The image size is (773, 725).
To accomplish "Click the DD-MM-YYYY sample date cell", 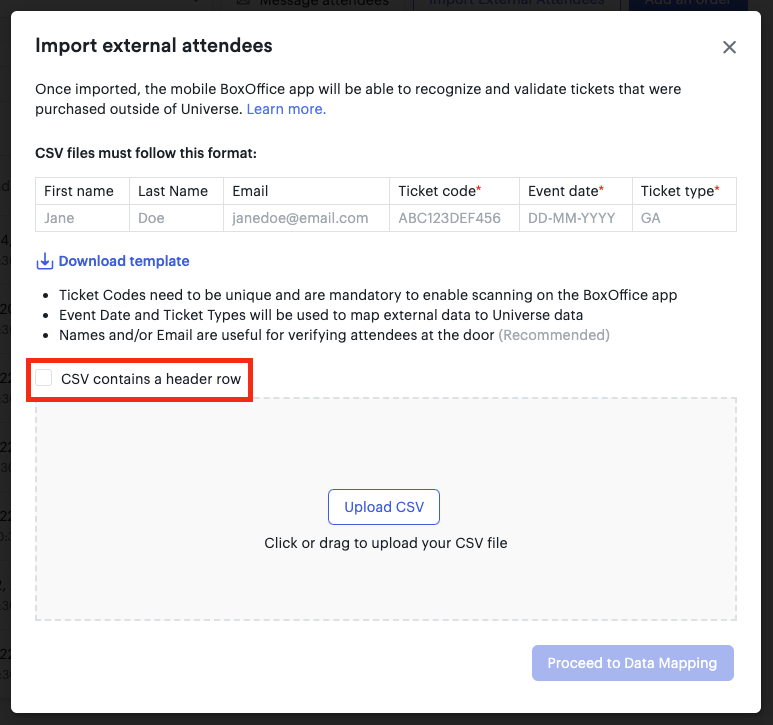I will click(576, 218).
